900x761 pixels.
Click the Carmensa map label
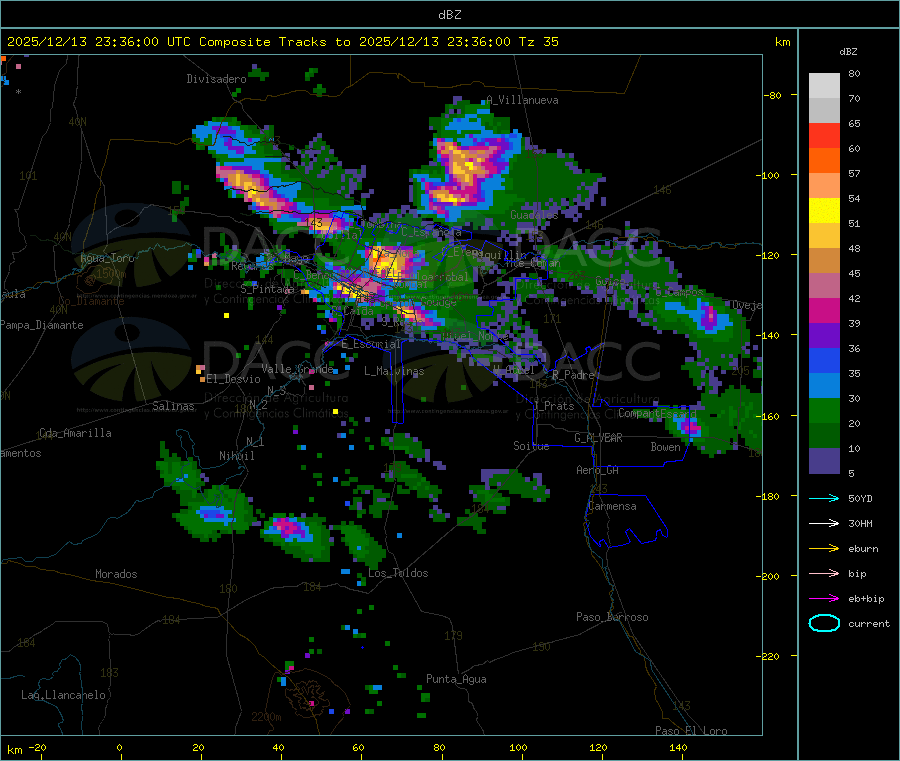612,507
